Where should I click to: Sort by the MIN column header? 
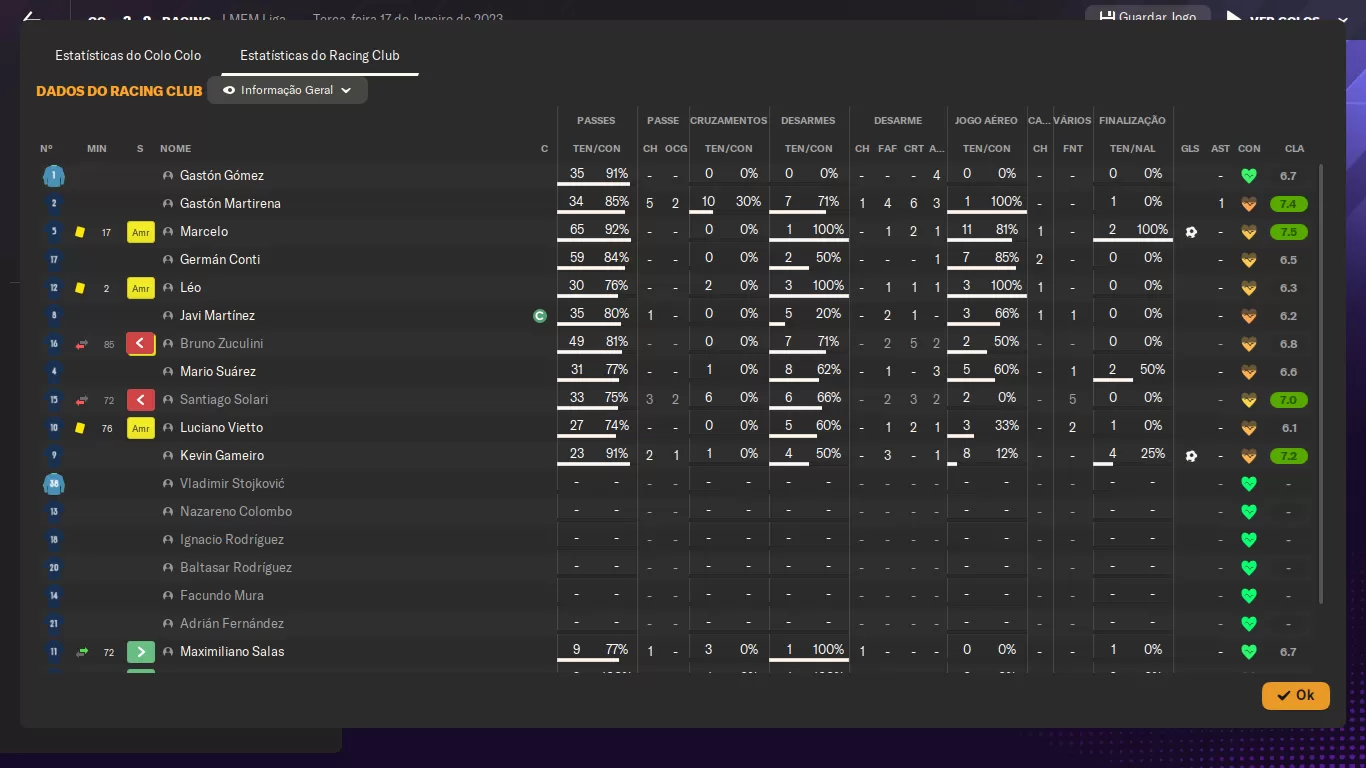coord(96,149)
